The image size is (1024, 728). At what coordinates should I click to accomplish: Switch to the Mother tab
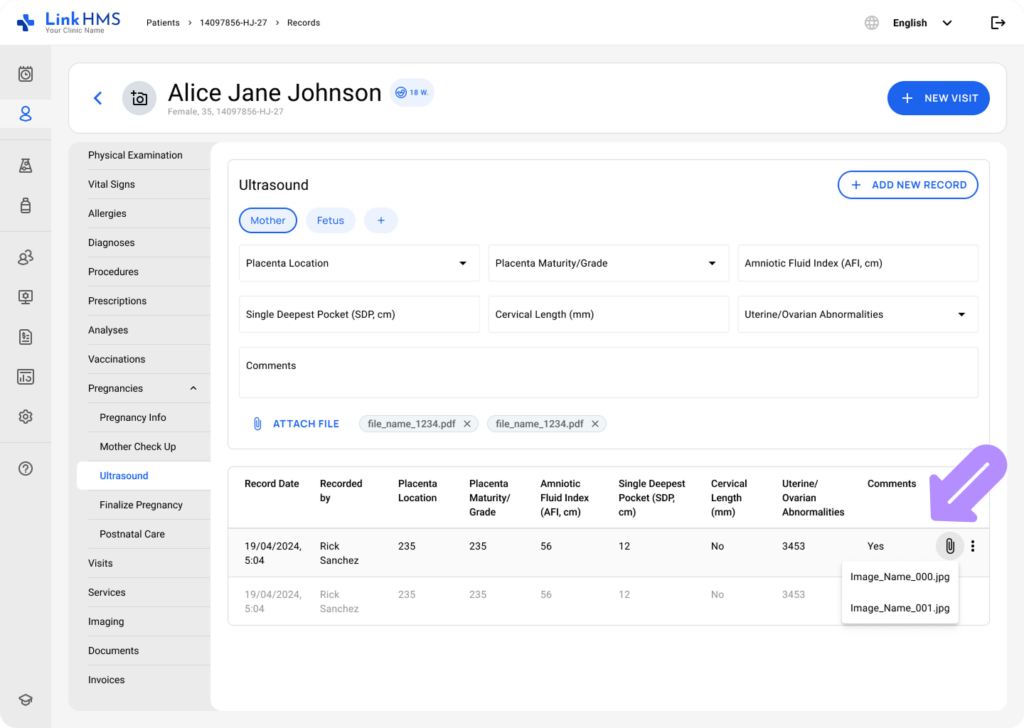[268, 221]
